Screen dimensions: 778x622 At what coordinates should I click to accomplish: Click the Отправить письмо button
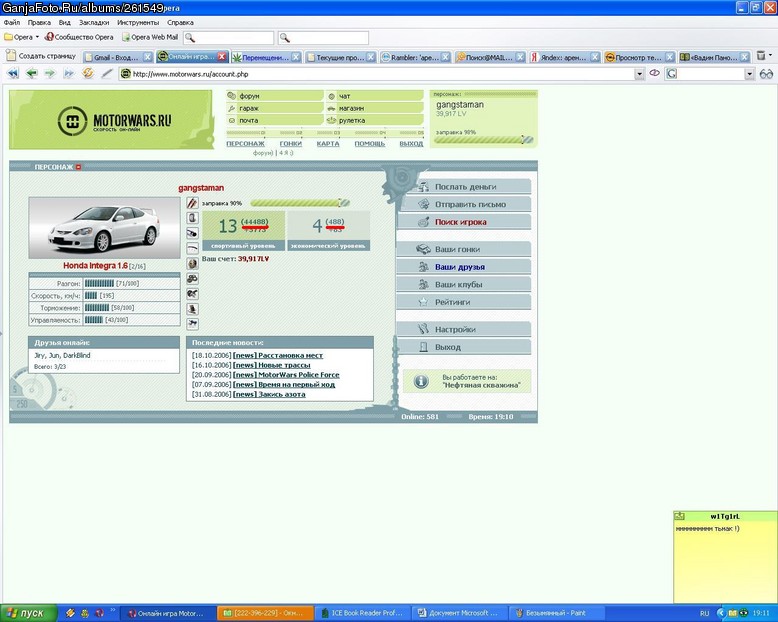pyautogui.click(x=466, y=204)
